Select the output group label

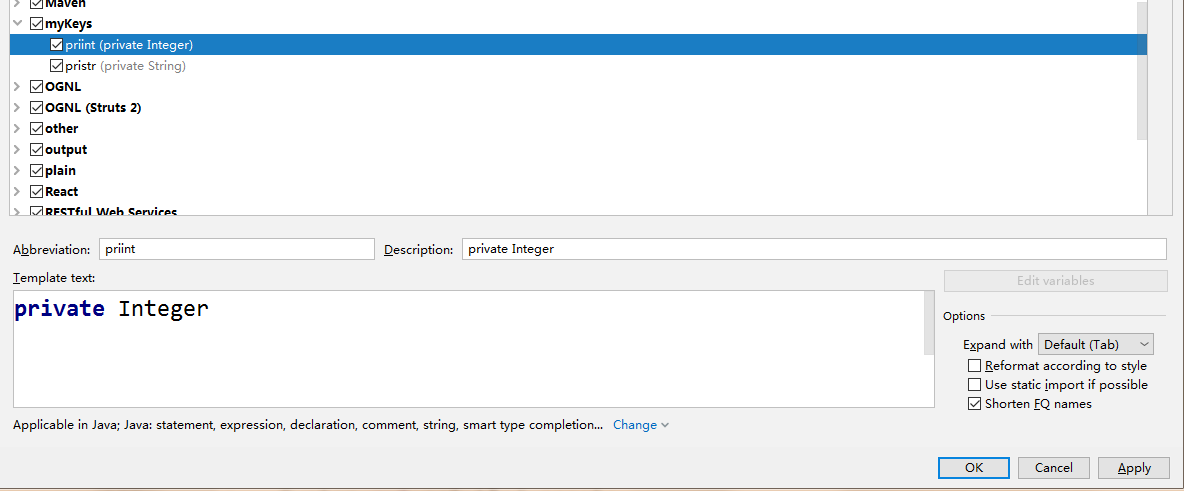point(66,150)
